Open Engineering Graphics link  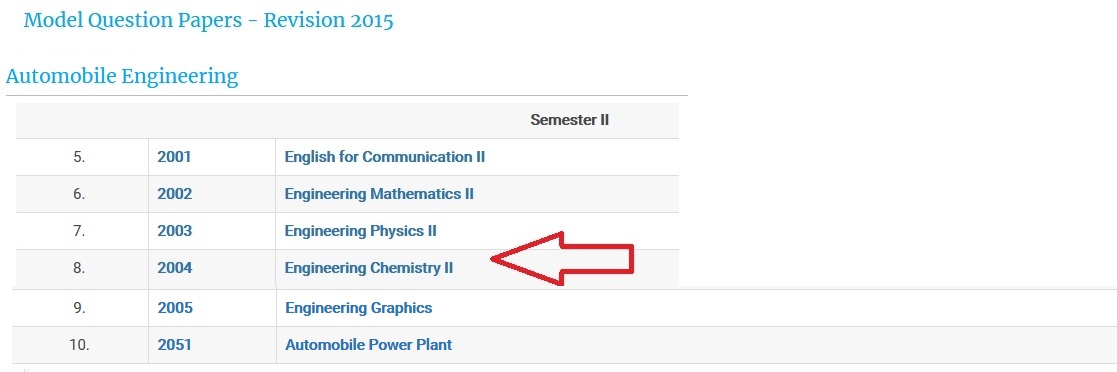358,308
